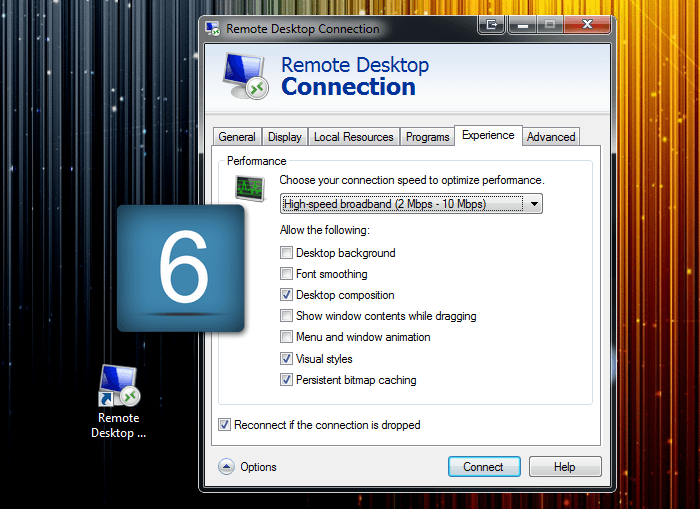Click the 'Remote Desktop ...' shortcut label
Screen dimensions: 700x509
(119, 425)
